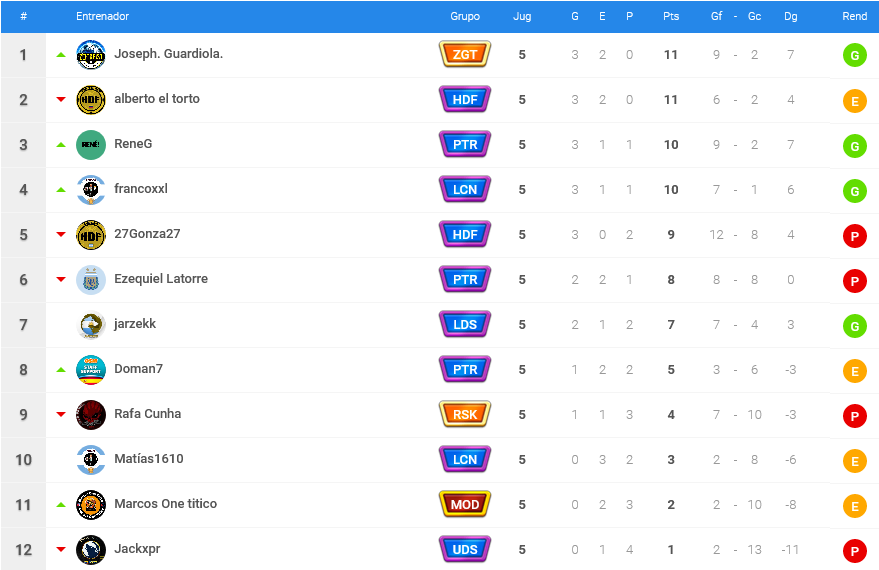Sort by the Entrenador column header
This screenshot has height=570, width=879.
tap(103, 16)
